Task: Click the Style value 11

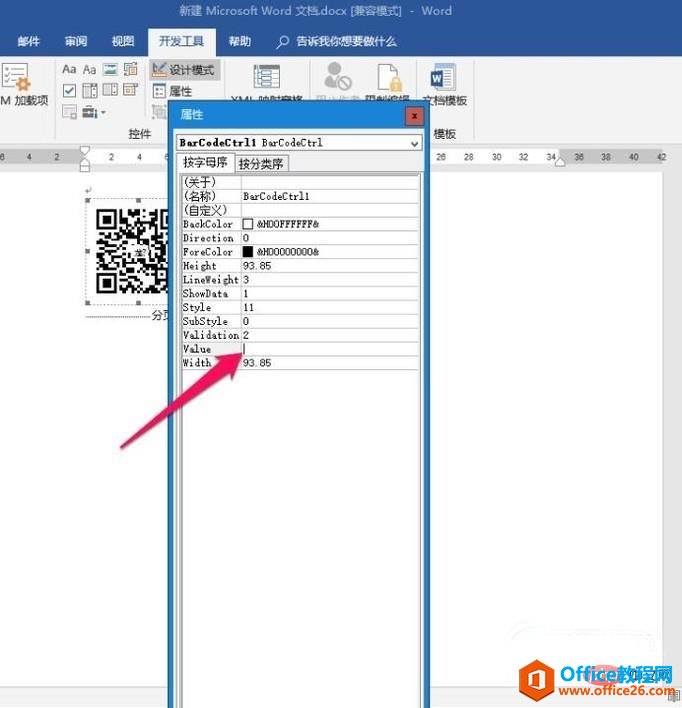Action: (330, 307)
